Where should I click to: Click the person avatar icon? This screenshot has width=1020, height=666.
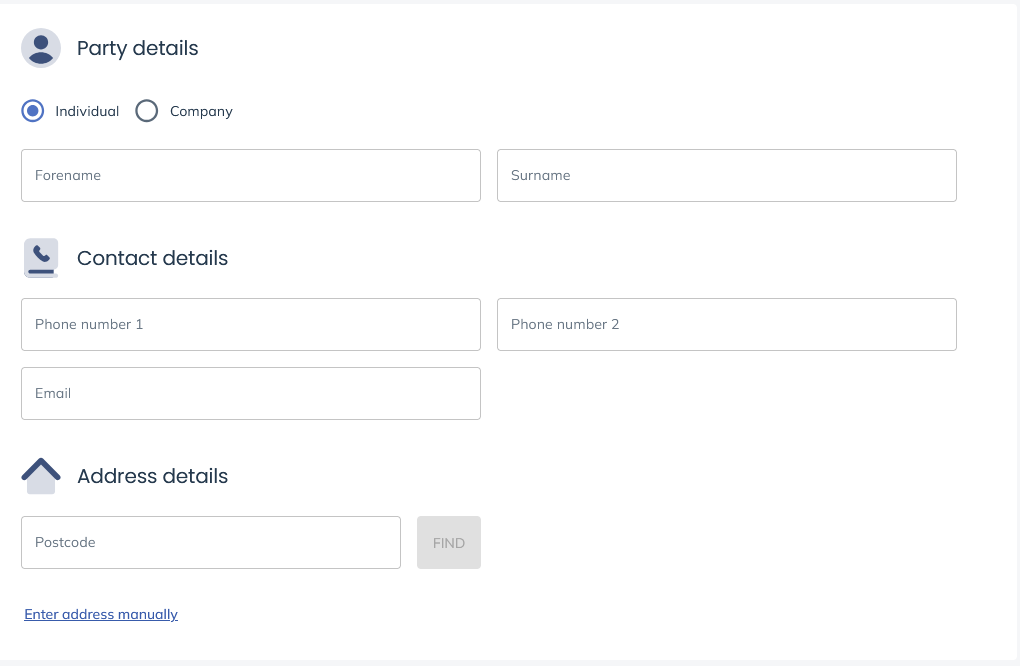pos(41,48)
